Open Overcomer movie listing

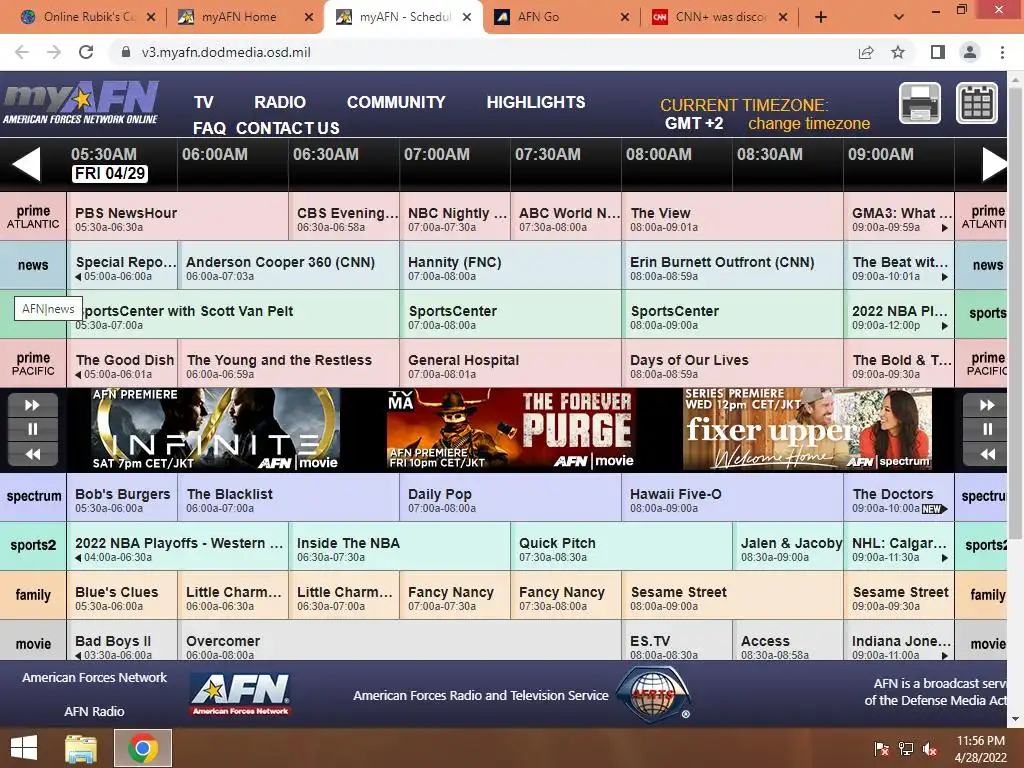[400, 642]
